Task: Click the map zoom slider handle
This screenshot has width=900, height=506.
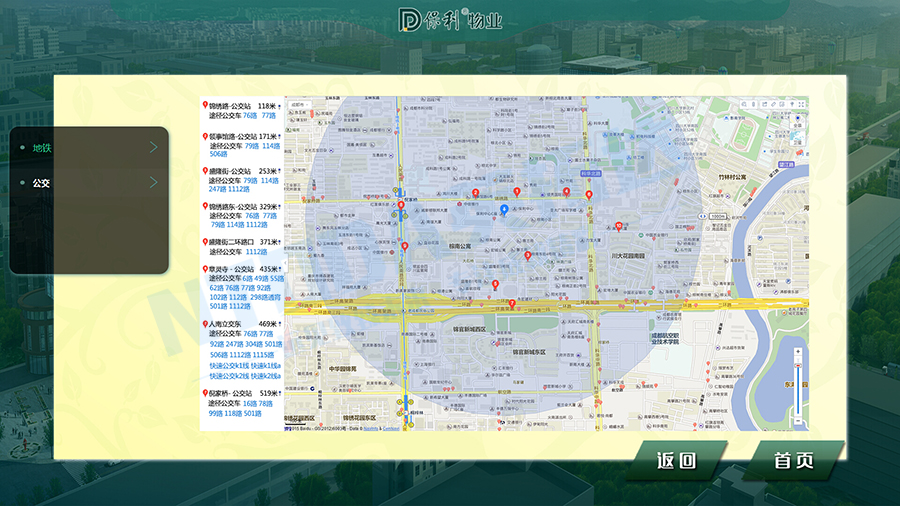Action: pyautogui.click(x=798, y=365)
